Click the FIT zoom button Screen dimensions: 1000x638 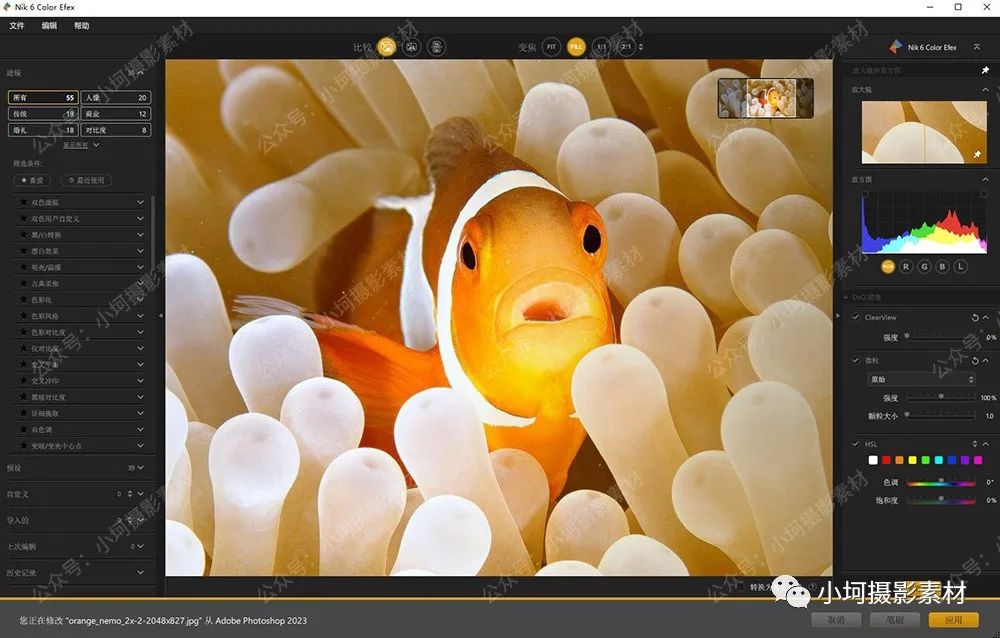pos(551,46)
